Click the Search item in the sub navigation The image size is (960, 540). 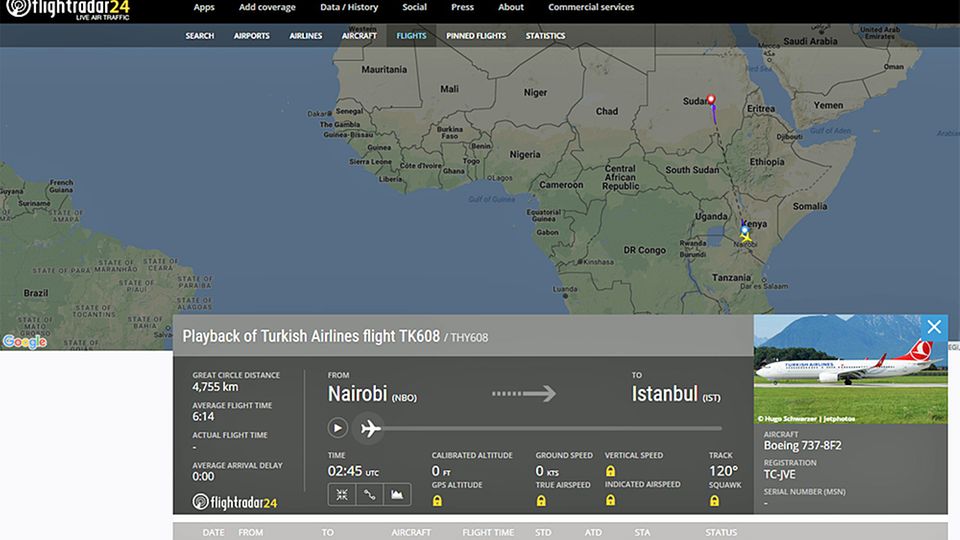click(199, 36)
